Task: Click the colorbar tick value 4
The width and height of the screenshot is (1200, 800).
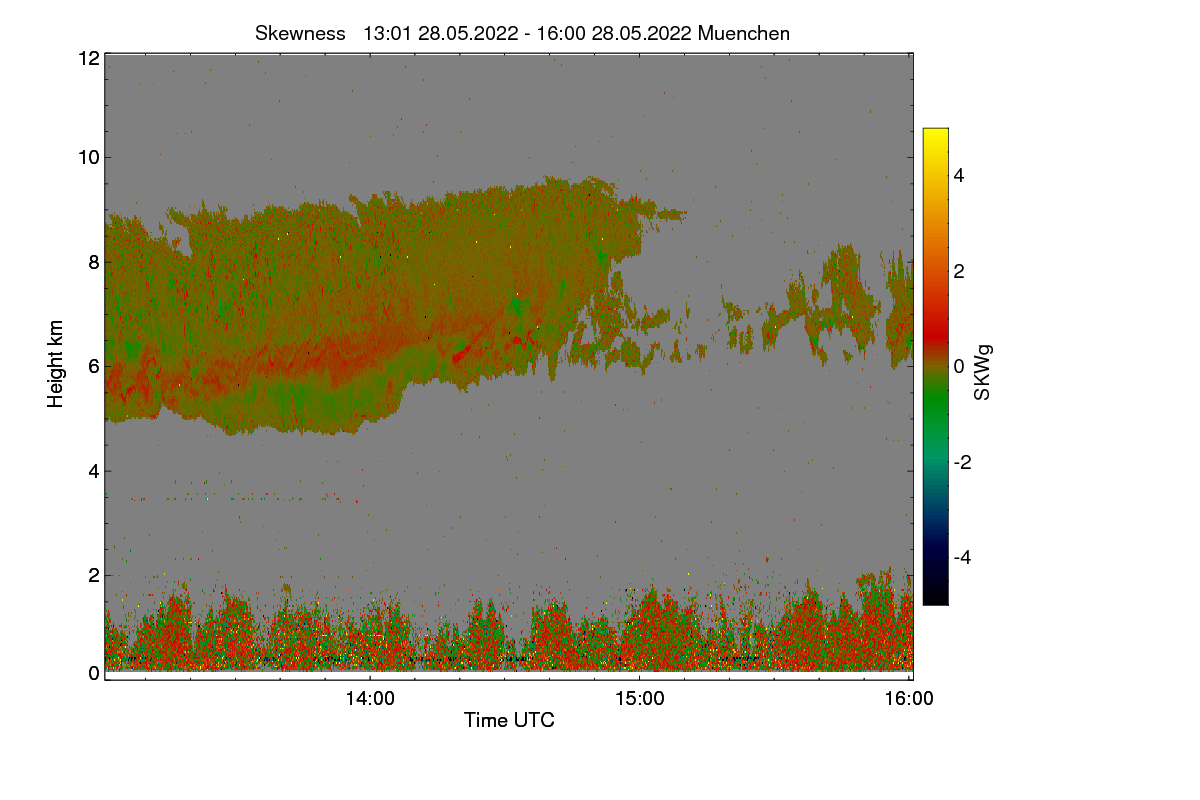Action: click(959, 175)
